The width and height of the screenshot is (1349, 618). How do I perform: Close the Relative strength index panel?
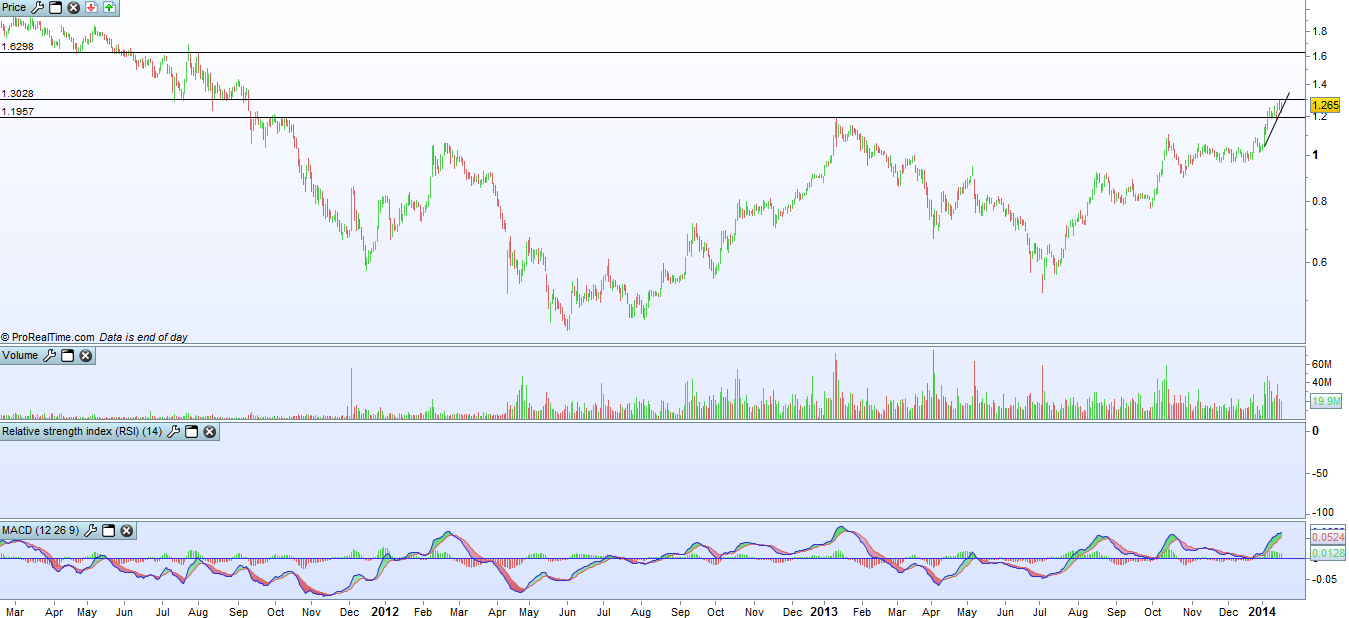209,432
